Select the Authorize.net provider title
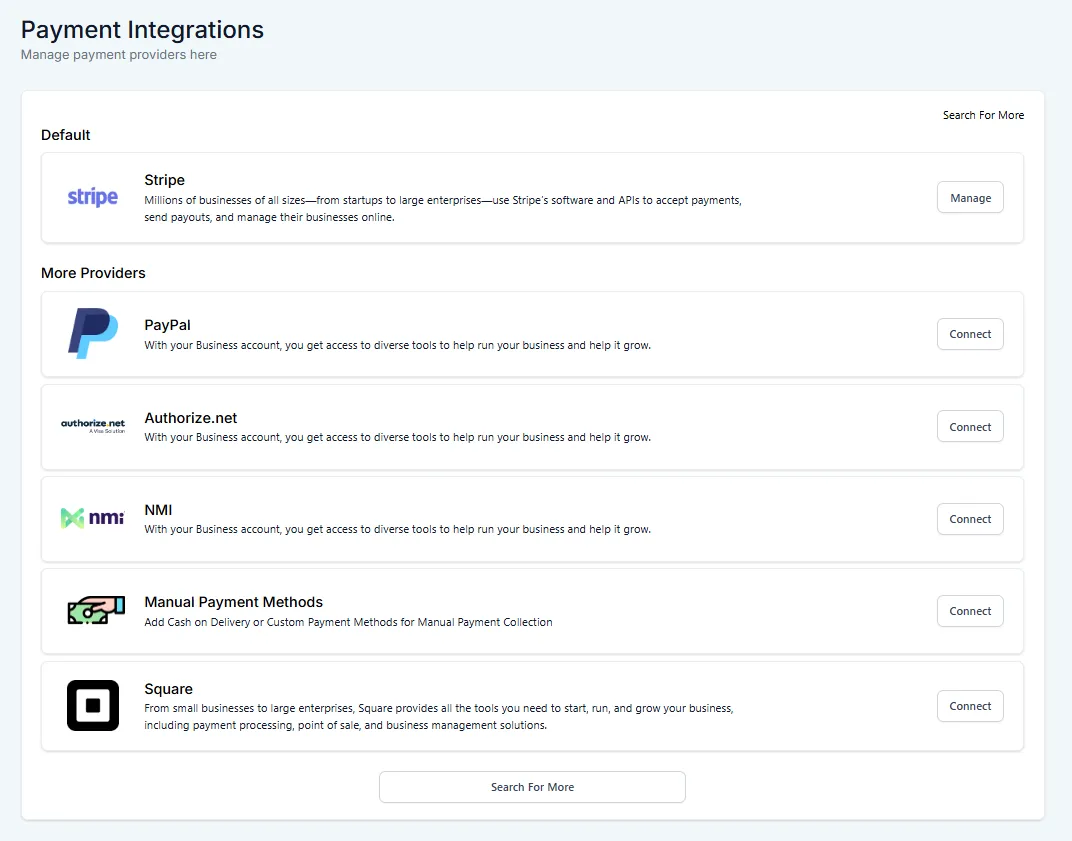 191,418
